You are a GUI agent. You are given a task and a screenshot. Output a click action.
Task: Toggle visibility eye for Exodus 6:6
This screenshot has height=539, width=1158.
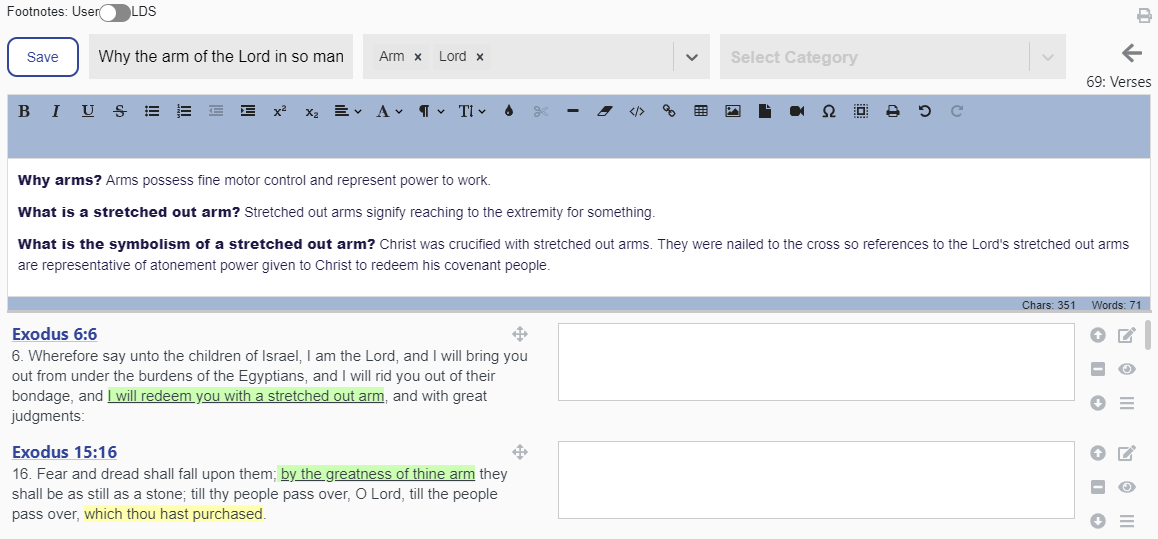1127,370
